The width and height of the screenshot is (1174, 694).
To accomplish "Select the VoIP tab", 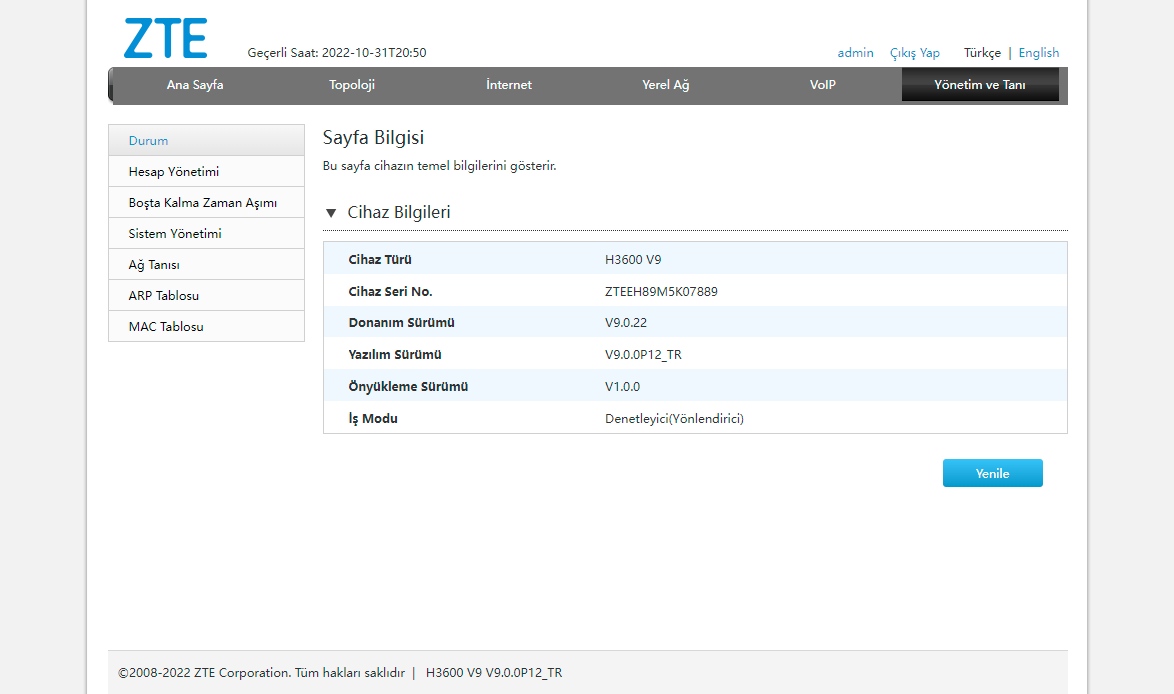I will [823, 85].
